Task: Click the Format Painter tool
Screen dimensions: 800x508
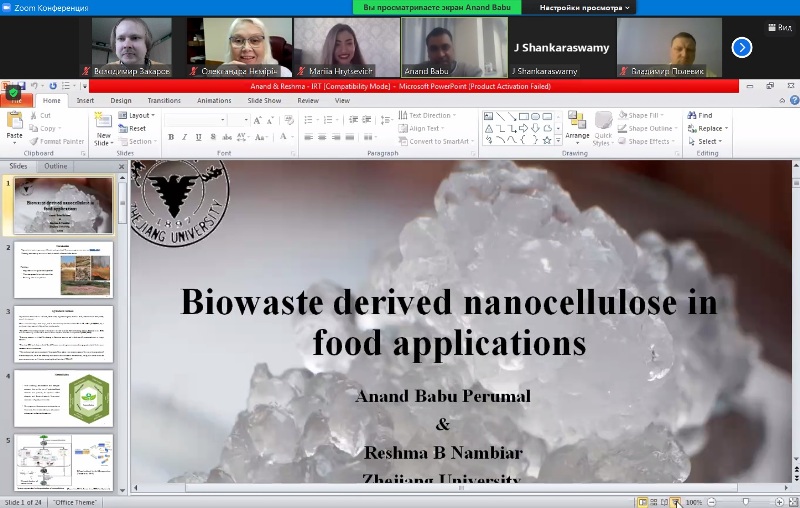Action: (x=57, y=141)
